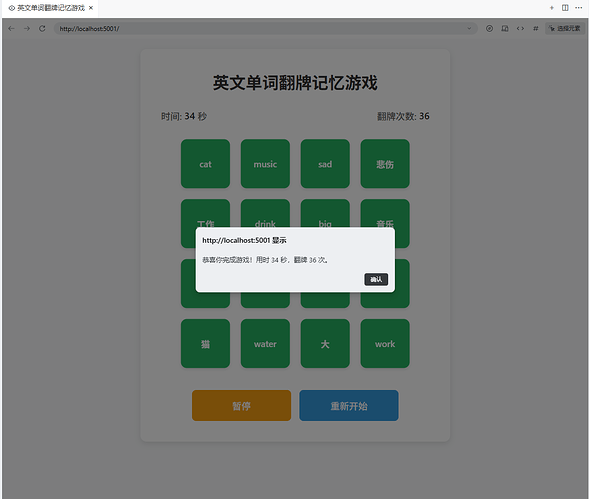Open a new tab with the plus icon
The width and height of the screenshot is (589, 499).
pos(551,8)
